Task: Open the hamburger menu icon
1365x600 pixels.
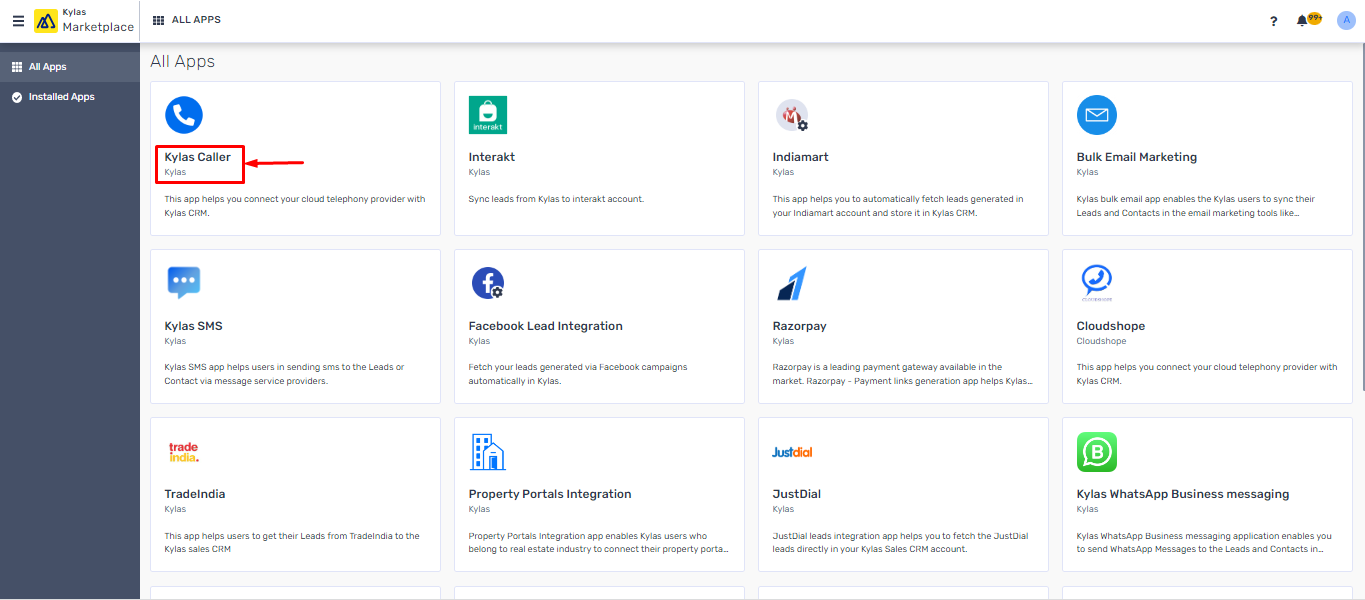Action: [x=18, y=21]
